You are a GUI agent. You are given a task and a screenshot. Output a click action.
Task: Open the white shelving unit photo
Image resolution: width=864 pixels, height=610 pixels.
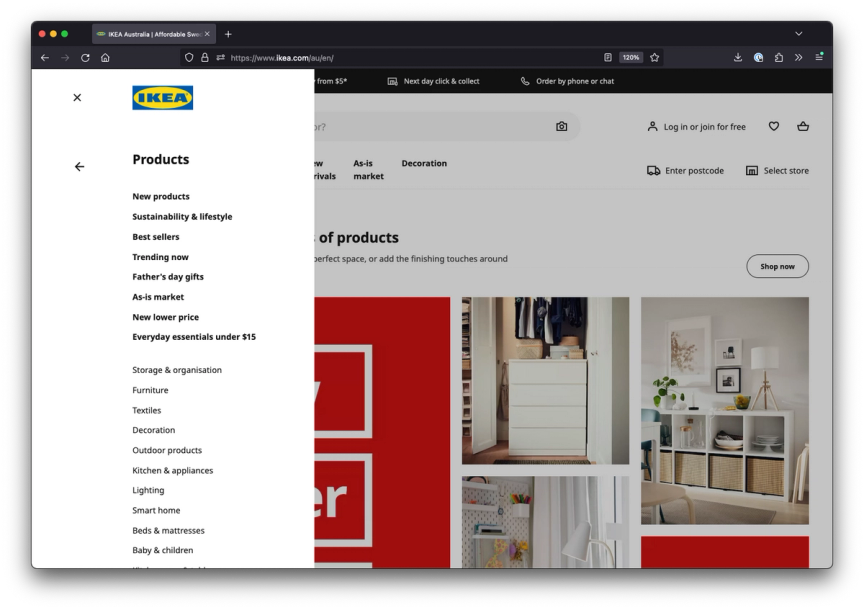(x=725, y=411)
